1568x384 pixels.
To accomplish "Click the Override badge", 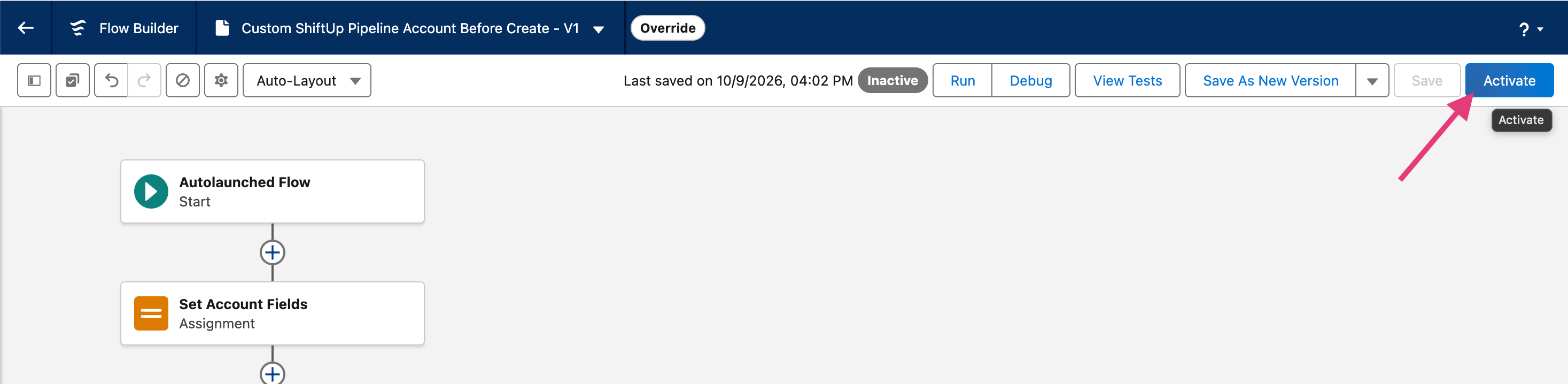I will click(667, 28).
